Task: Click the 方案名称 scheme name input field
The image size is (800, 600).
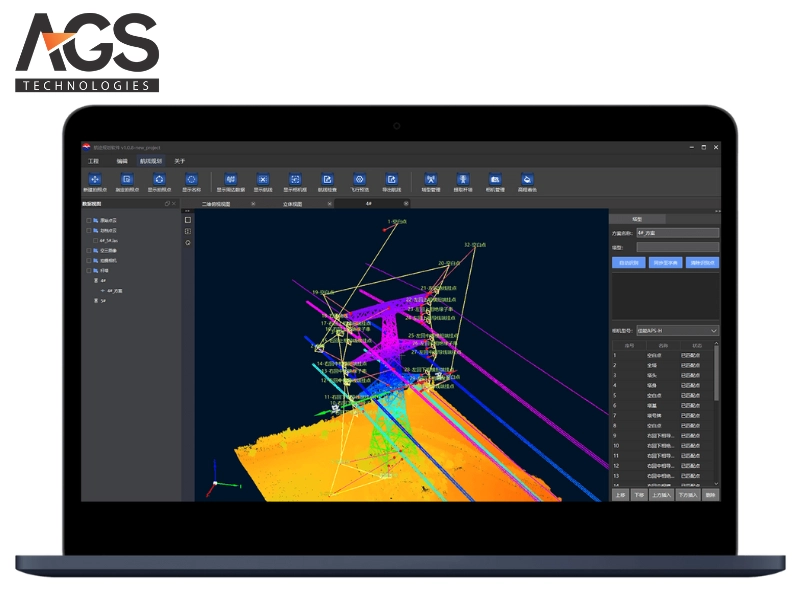Action: point(677,232)
